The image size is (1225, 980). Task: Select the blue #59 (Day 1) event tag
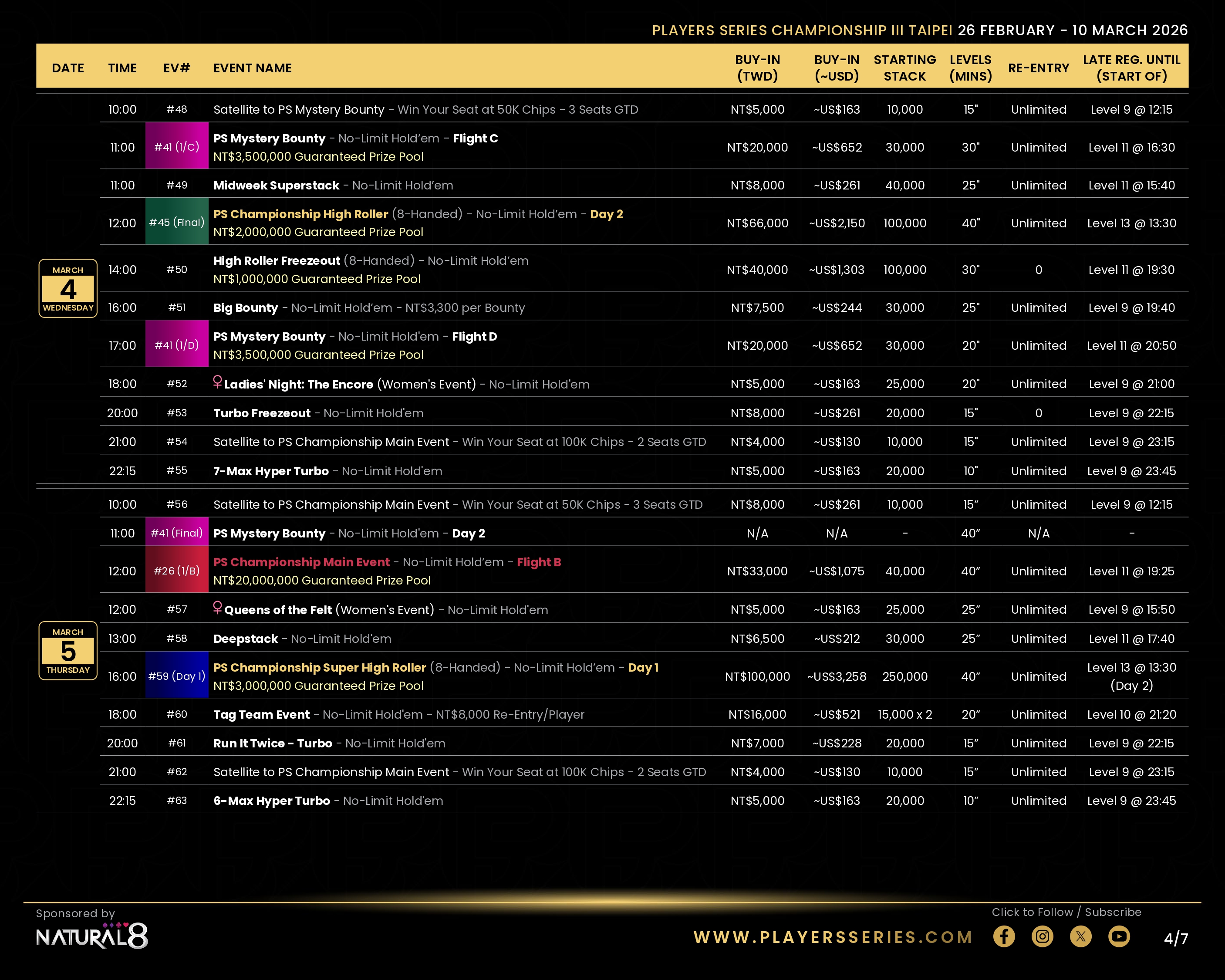(177, 676)
